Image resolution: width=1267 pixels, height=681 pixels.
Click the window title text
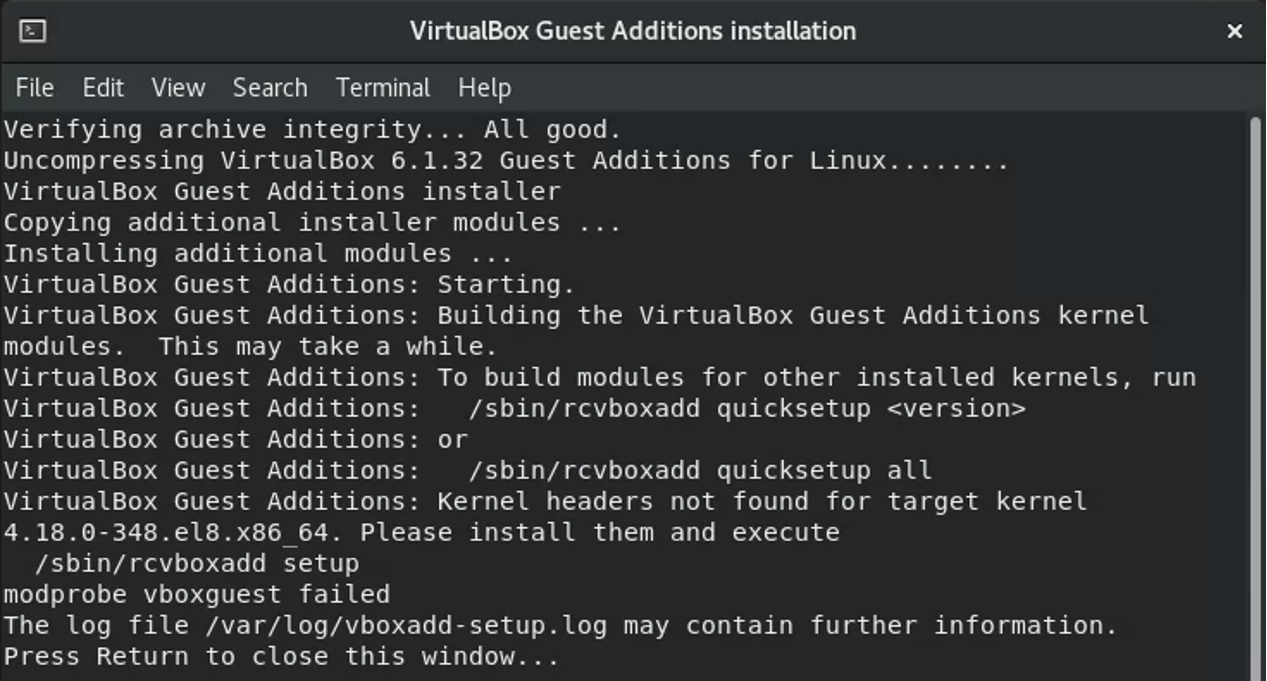click(x=632, y=31)
